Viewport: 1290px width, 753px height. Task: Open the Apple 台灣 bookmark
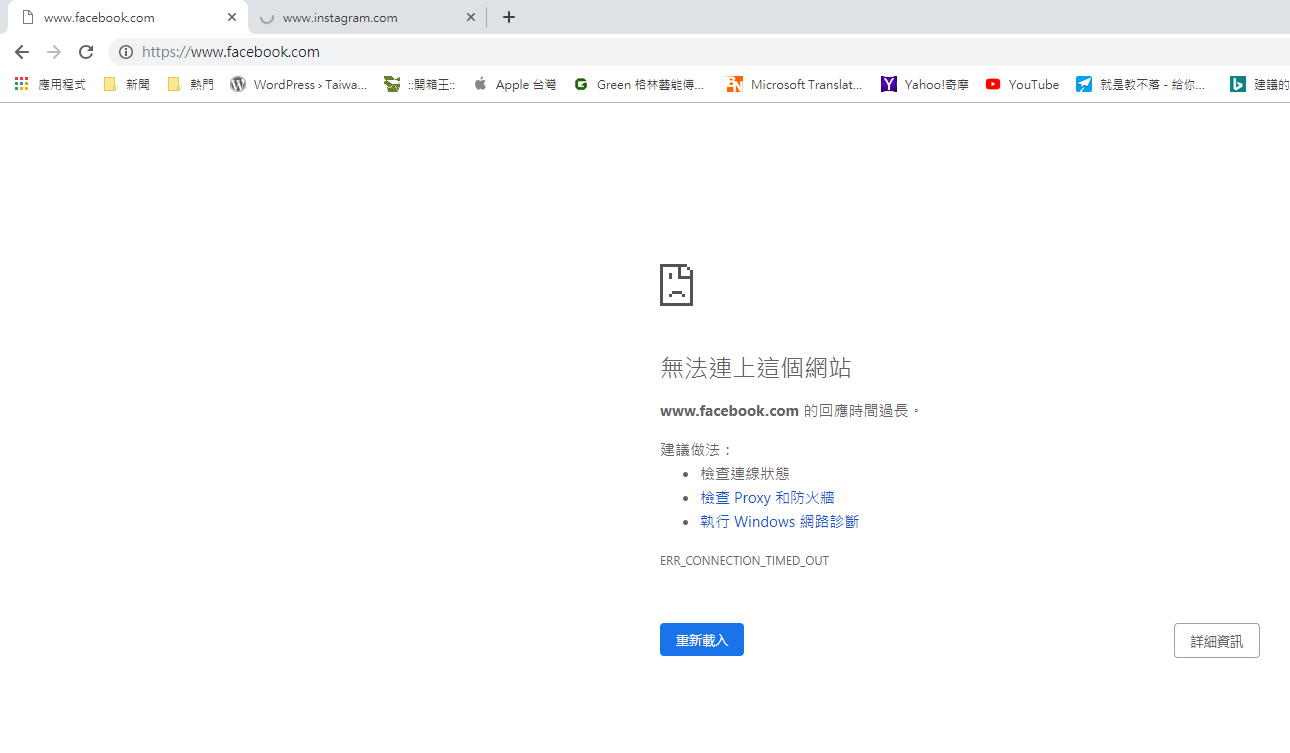pos(515,85)
